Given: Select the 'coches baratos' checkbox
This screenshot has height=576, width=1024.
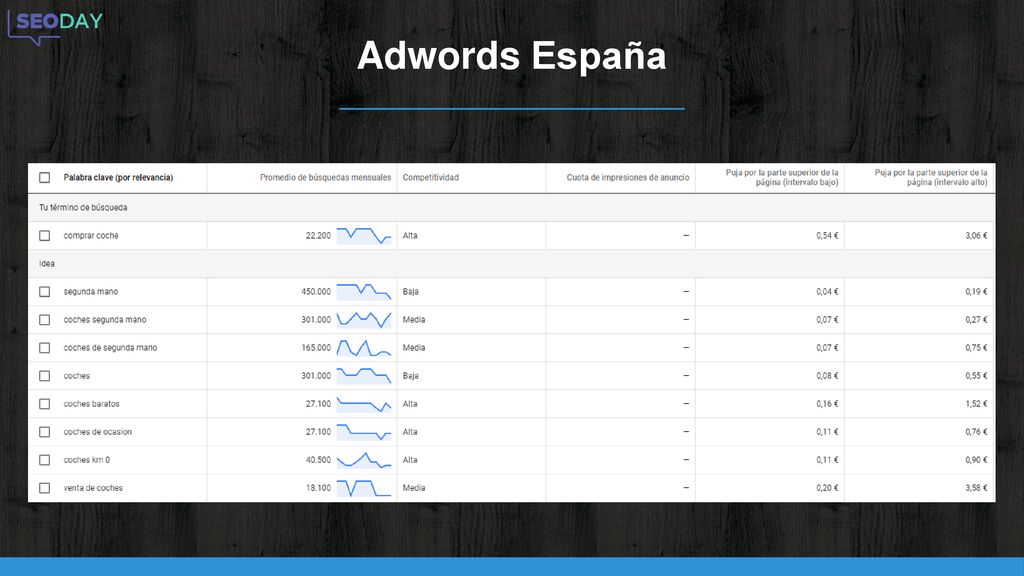Looking at the screenshot, I should click(44, 404).
